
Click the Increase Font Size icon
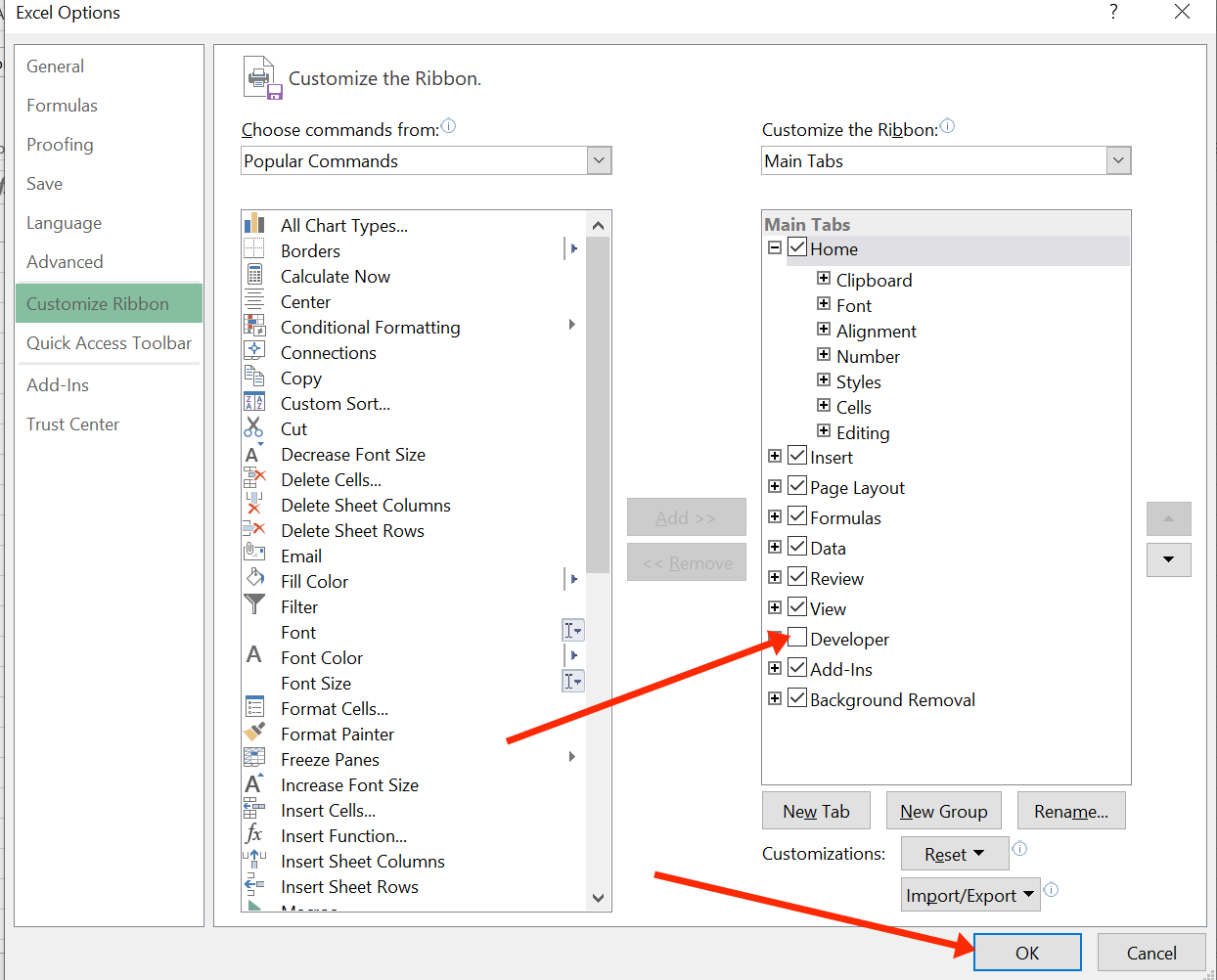(x=254, y=783)
